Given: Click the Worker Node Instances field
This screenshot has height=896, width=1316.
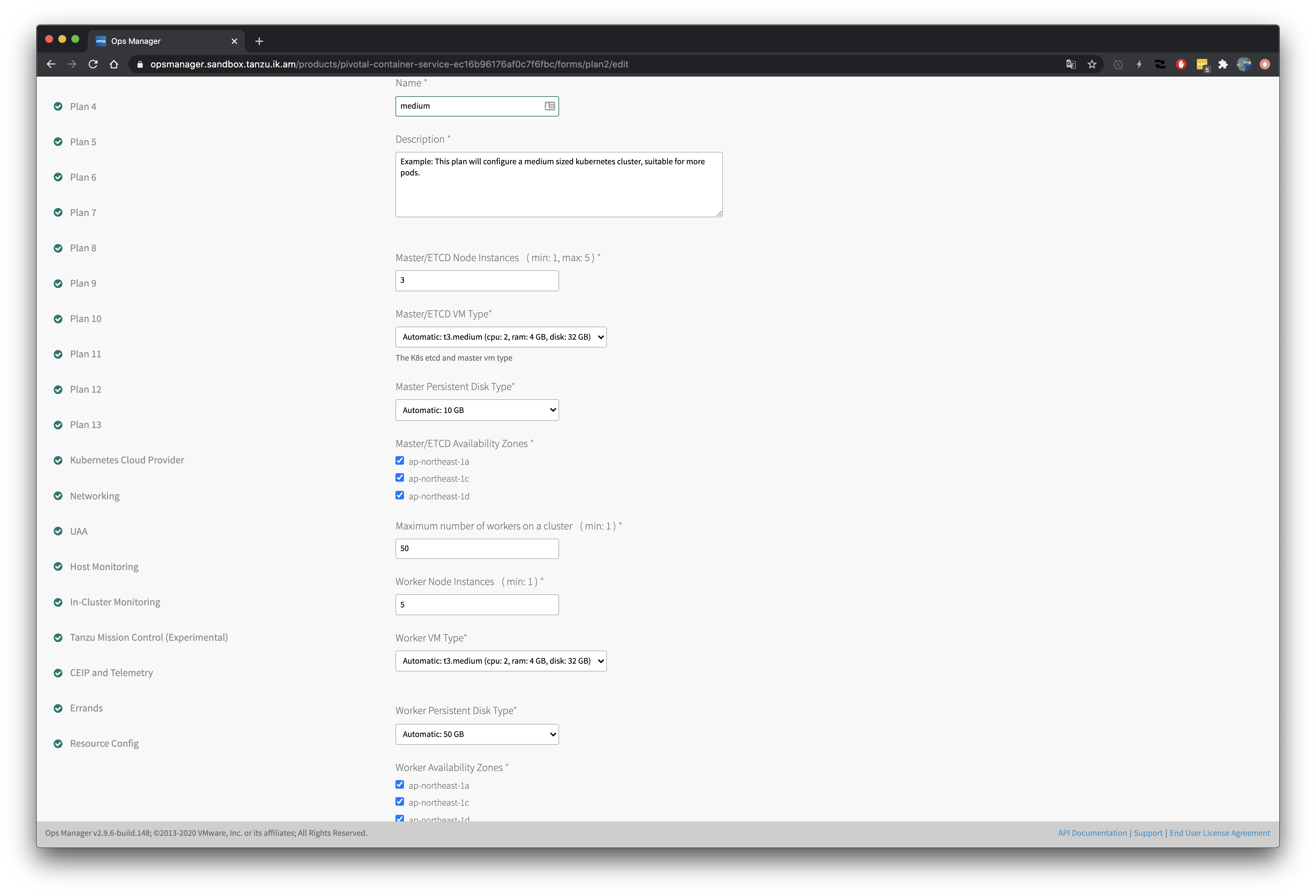Looking at the screenshot, I should tap(477, 605).
